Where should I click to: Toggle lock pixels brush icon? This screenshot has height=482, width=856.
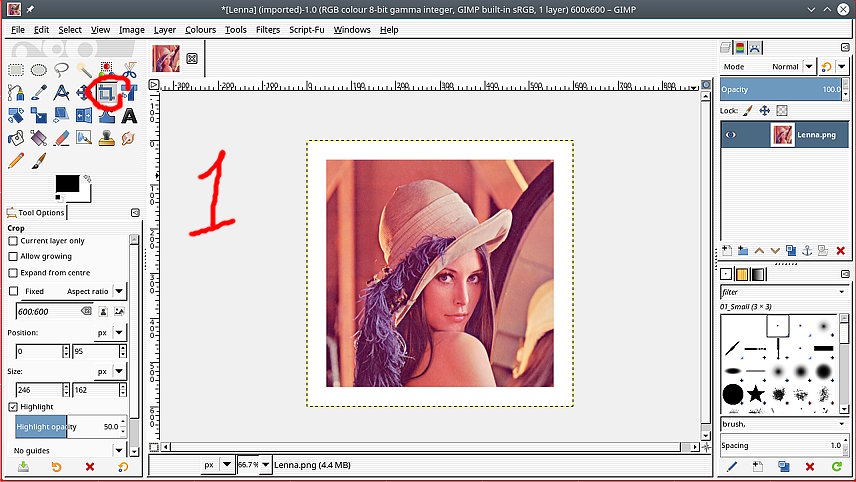point(748,111)
